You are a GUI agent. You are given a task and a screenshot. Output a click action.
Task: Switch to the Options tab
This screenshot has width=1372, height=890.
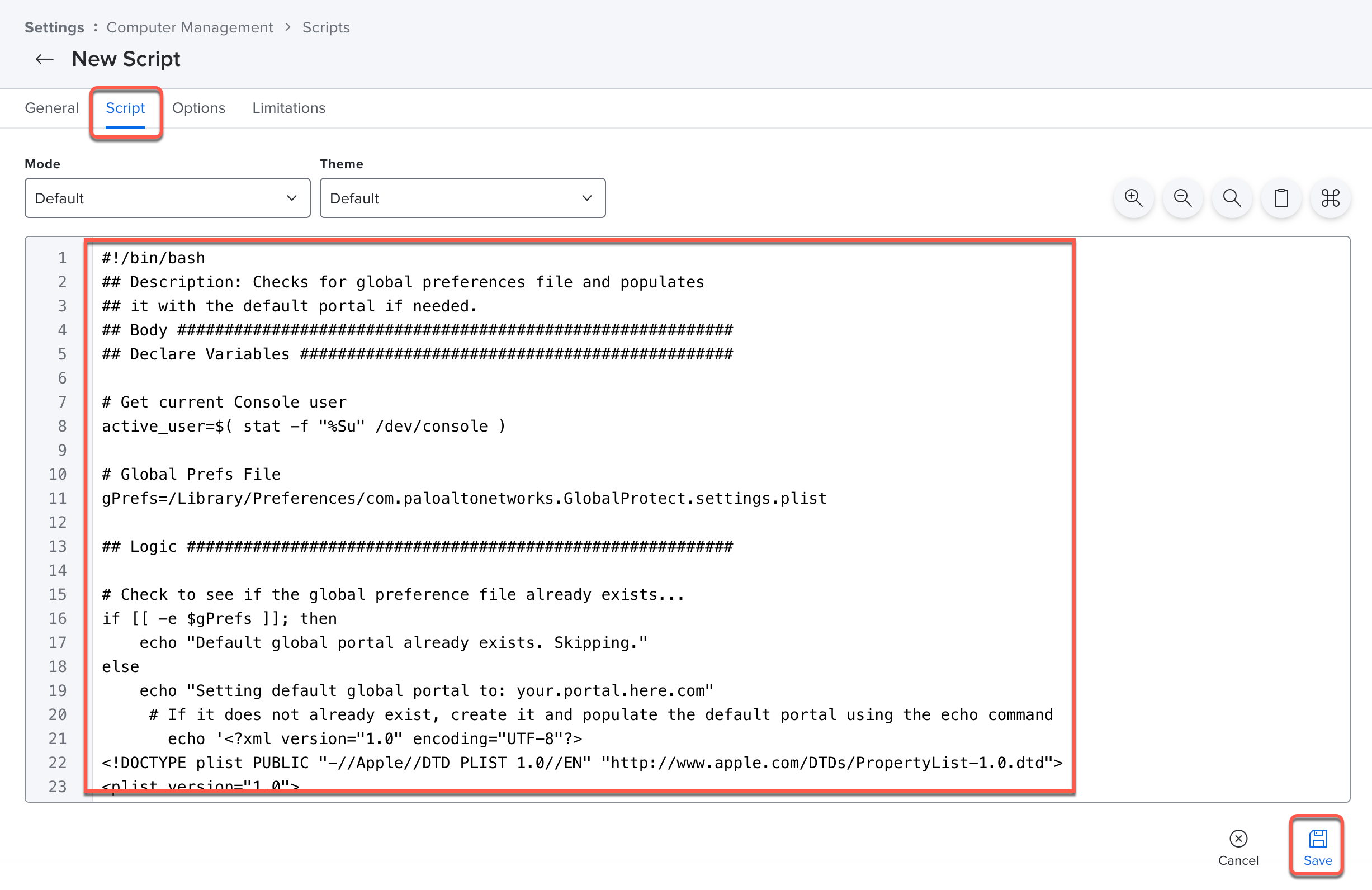[198, 108]
